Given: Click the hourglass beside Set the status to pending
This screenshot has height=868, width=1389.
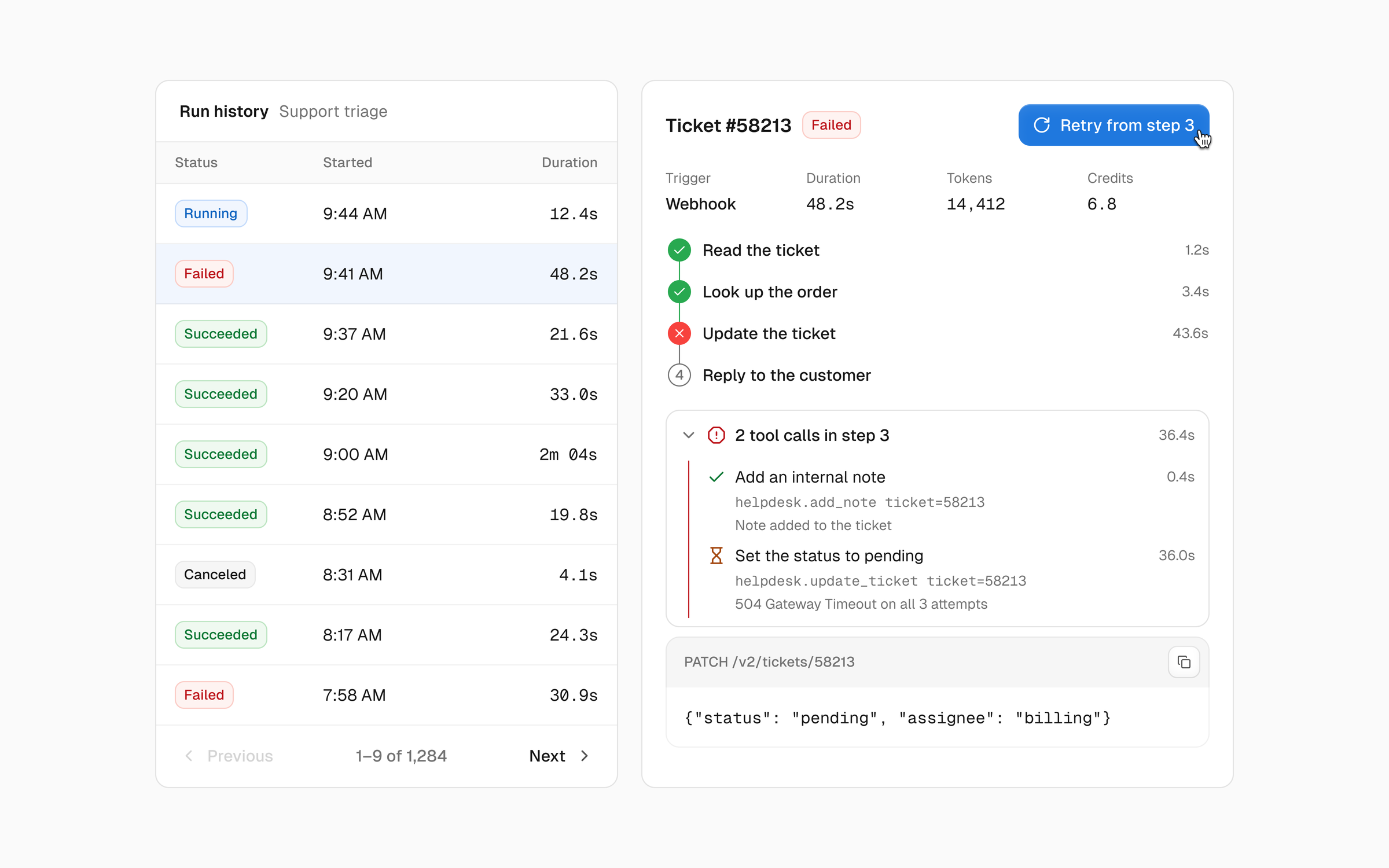Looking at the screenshot, I should (x=716, y=556).
